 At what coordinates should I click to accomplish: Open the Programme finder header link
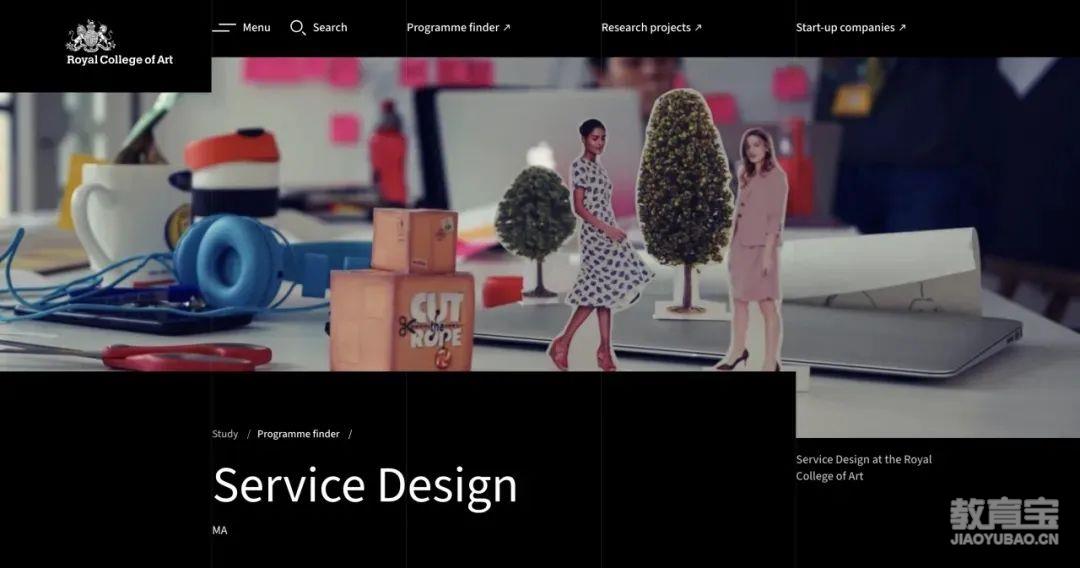(x=458, y=28)
